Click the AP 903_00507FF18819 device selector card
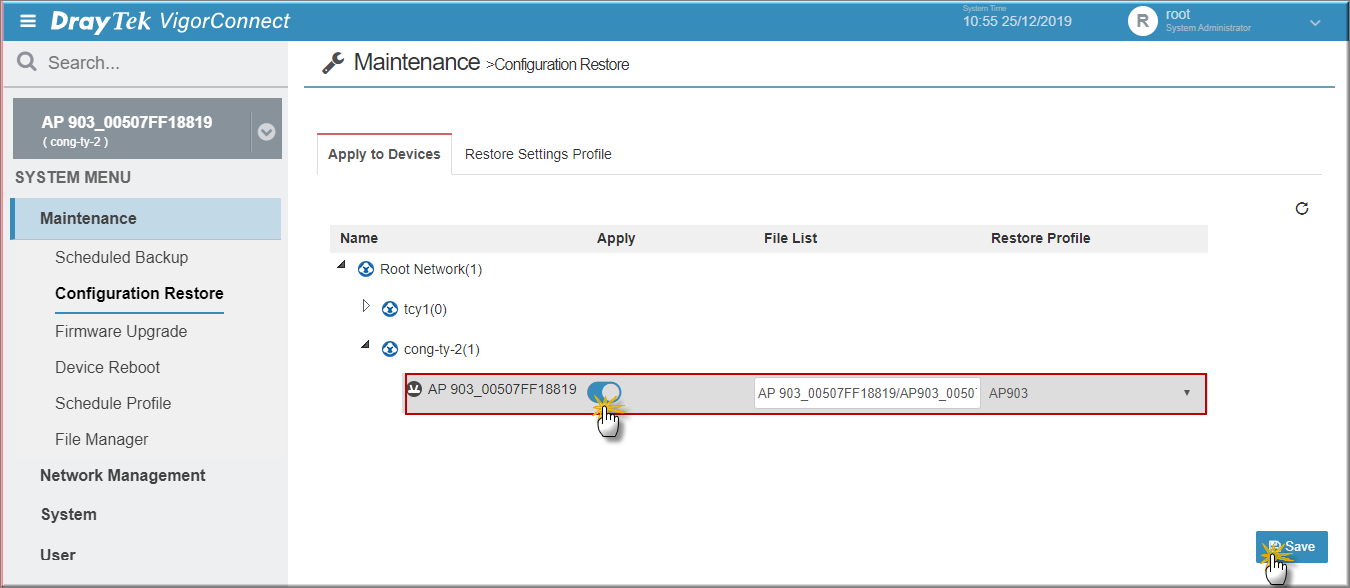This screenshot has width=1350, height=588. tap(147, 129)
